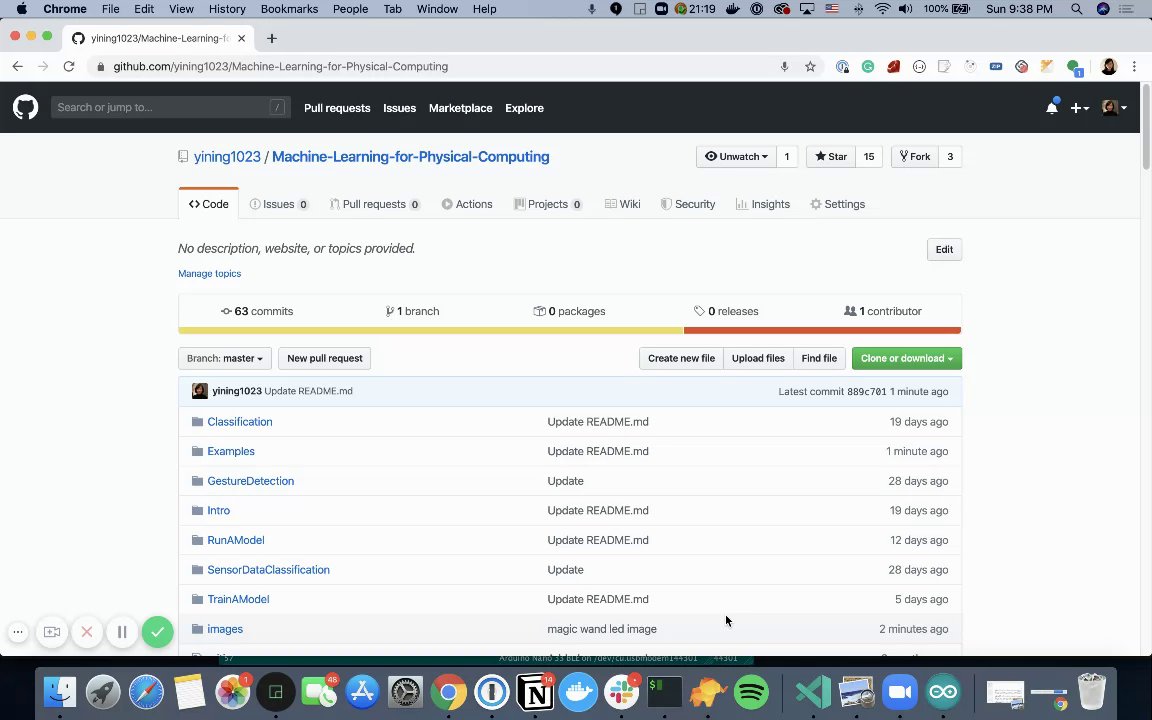Open Zoom from the Dock
The image size is (1152, 720).
tap(900, 691)
